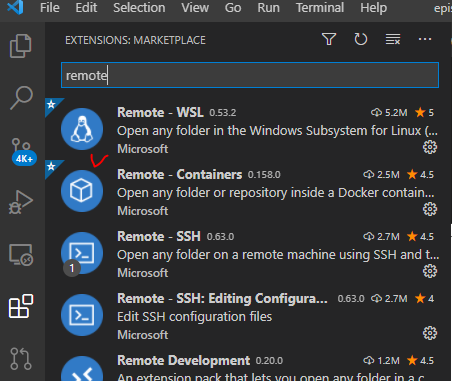Open Source Control view with 4K+ badge
This screenshot has width=452, height=381.
(23, 152)
